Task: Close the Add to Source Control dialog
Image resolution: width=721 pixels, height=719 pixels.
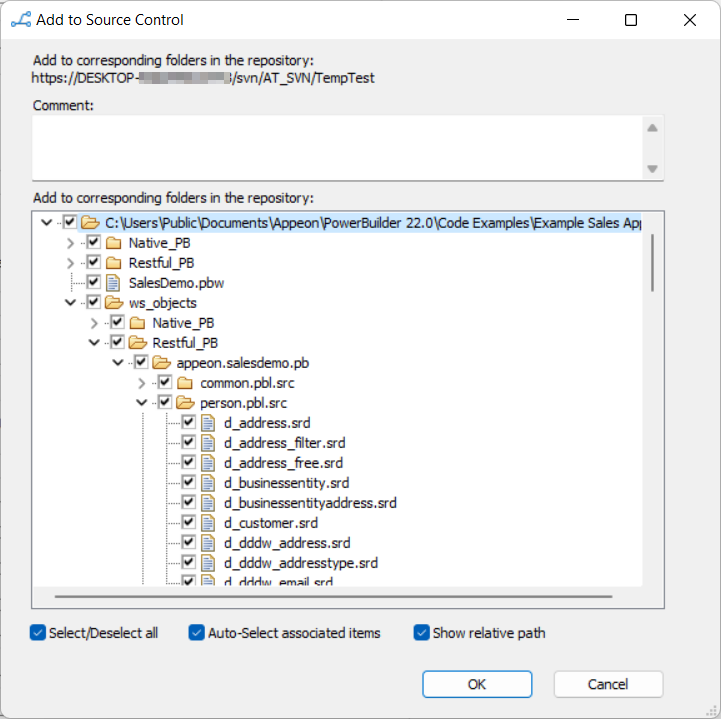Action: (690, 20)
